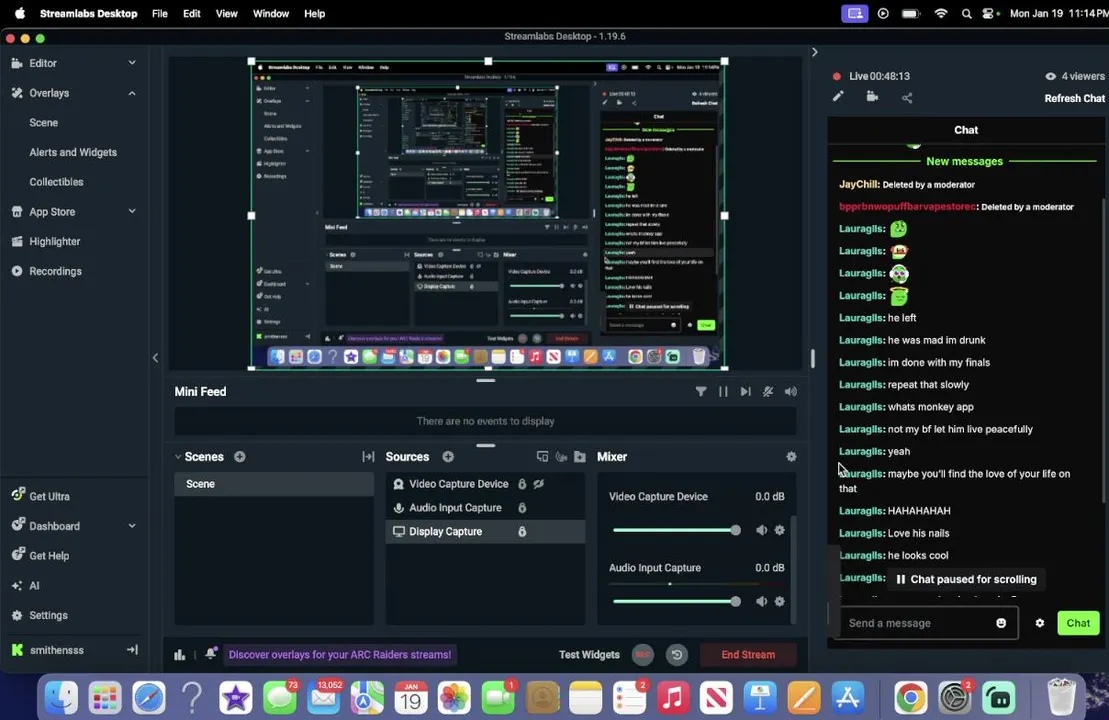Image resolution: width=1109 pixels, height=720 pixels.
Task: Open the View menu
Action: coord(226,13)
